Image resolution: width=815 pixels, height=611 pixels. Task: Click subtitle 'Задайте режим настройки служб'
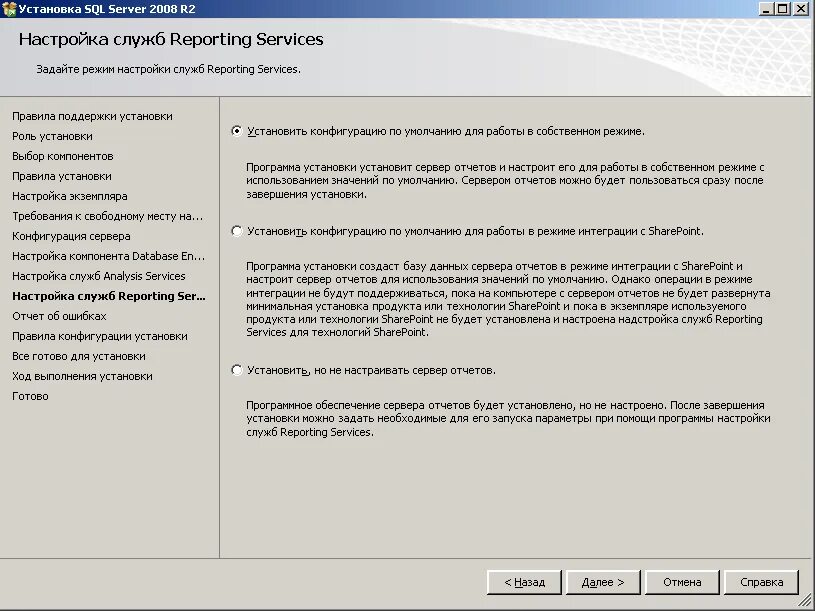pyautogui.click(x=168, y=69)
